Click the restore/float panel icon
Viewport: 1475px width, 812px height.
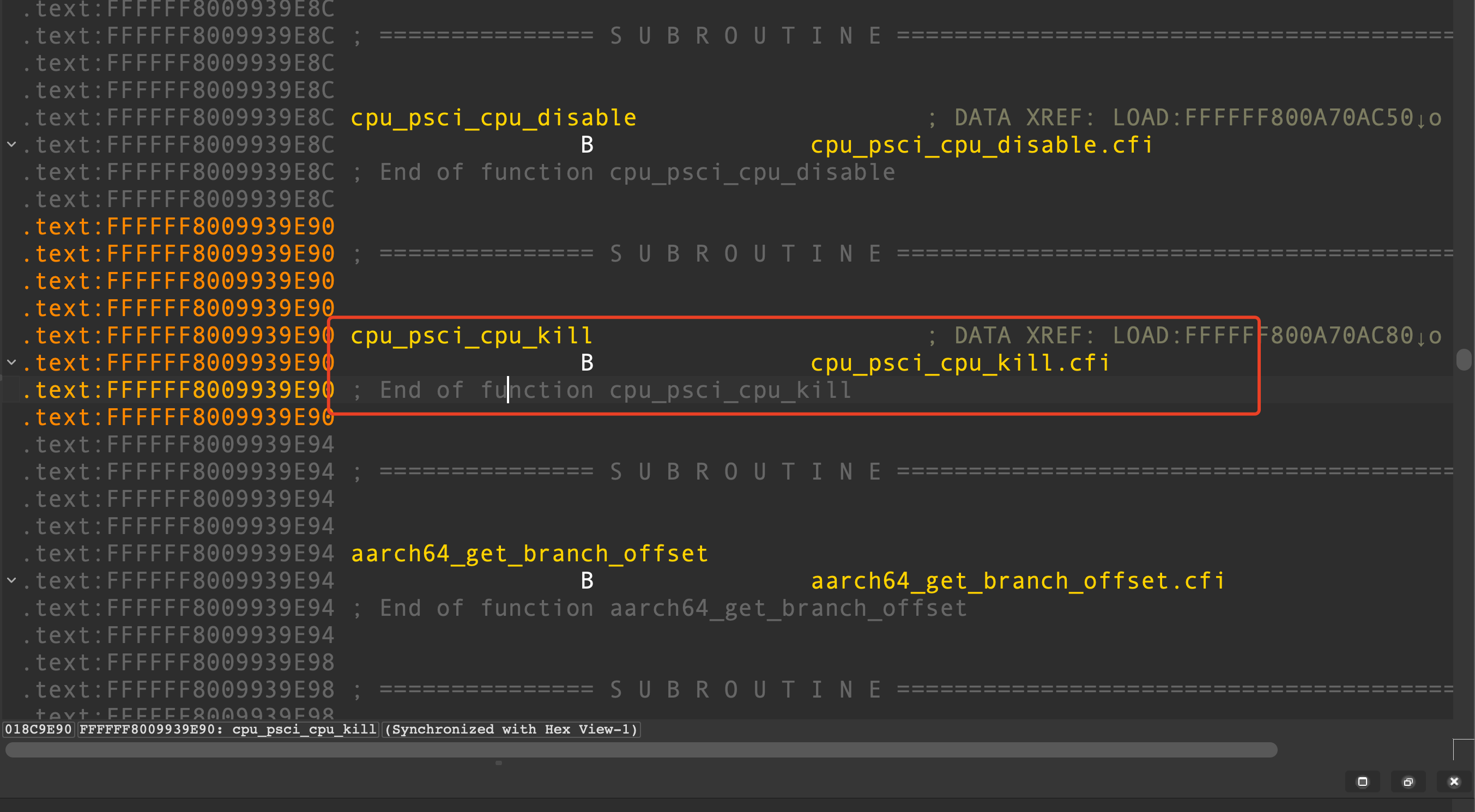point(1408,781)
